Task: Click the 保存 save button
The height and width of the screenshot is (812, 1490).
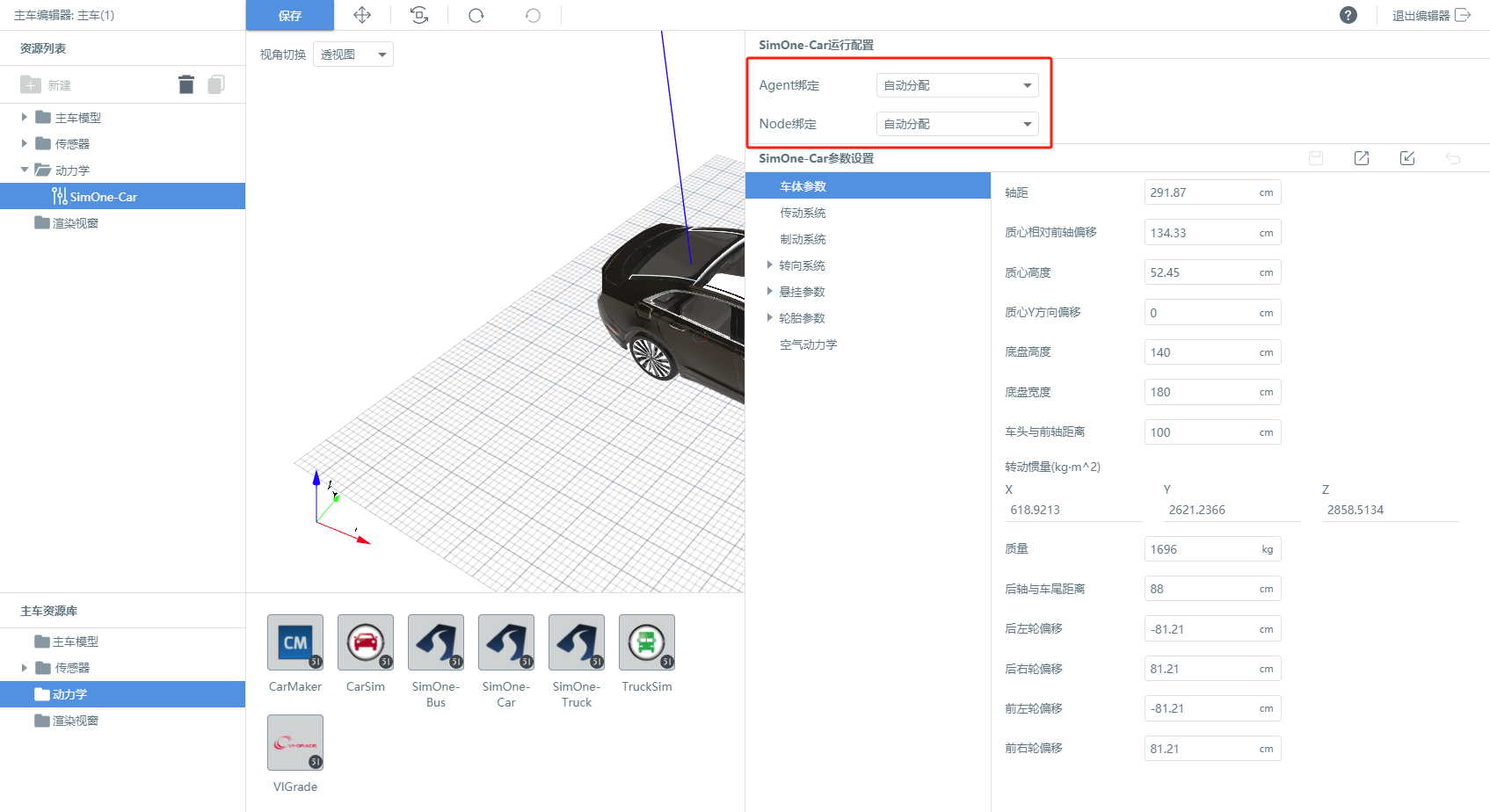Action: coord(290,15)
